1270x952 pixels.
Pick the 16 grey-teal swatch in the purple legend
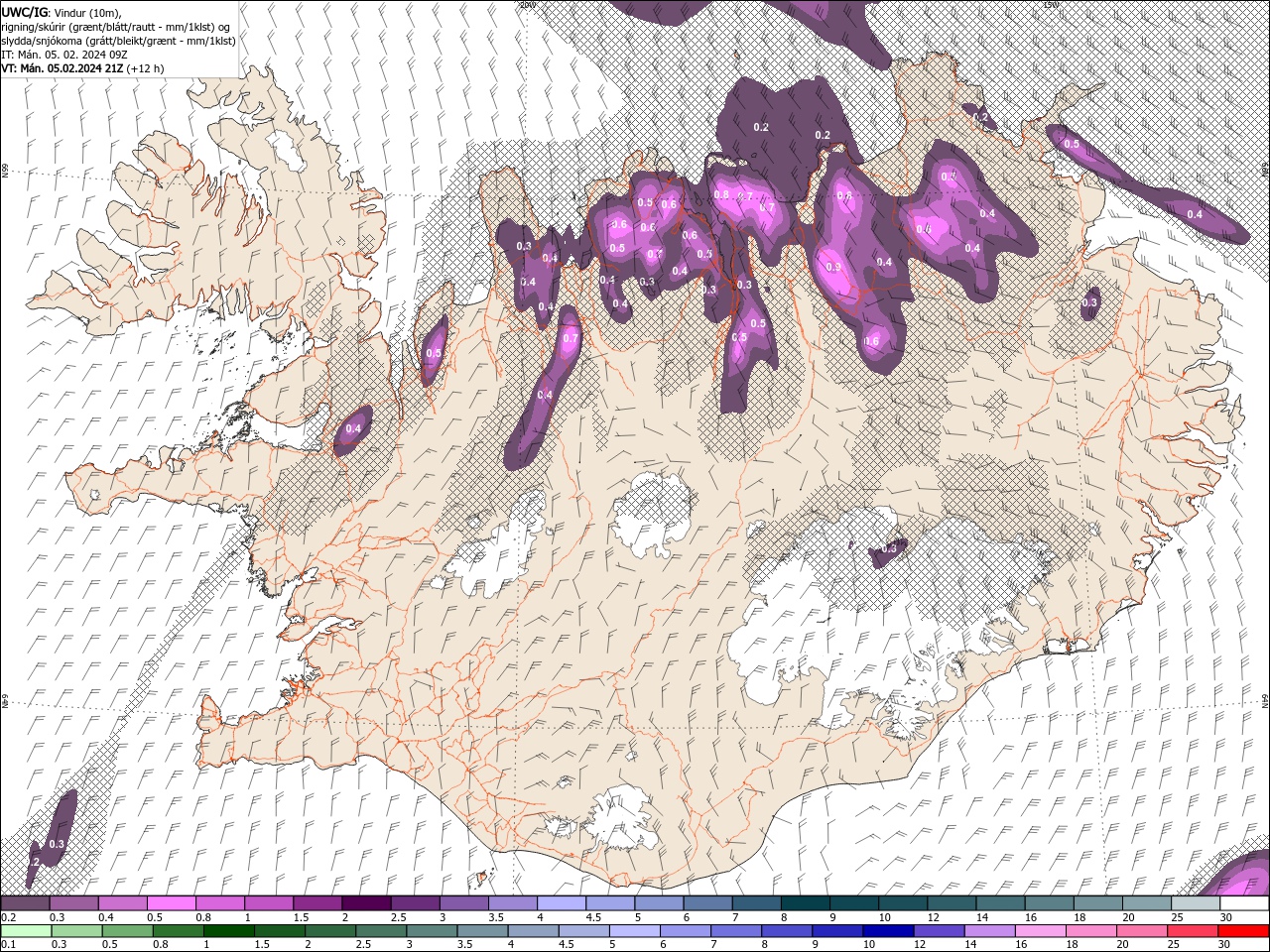coord(1048,903)
